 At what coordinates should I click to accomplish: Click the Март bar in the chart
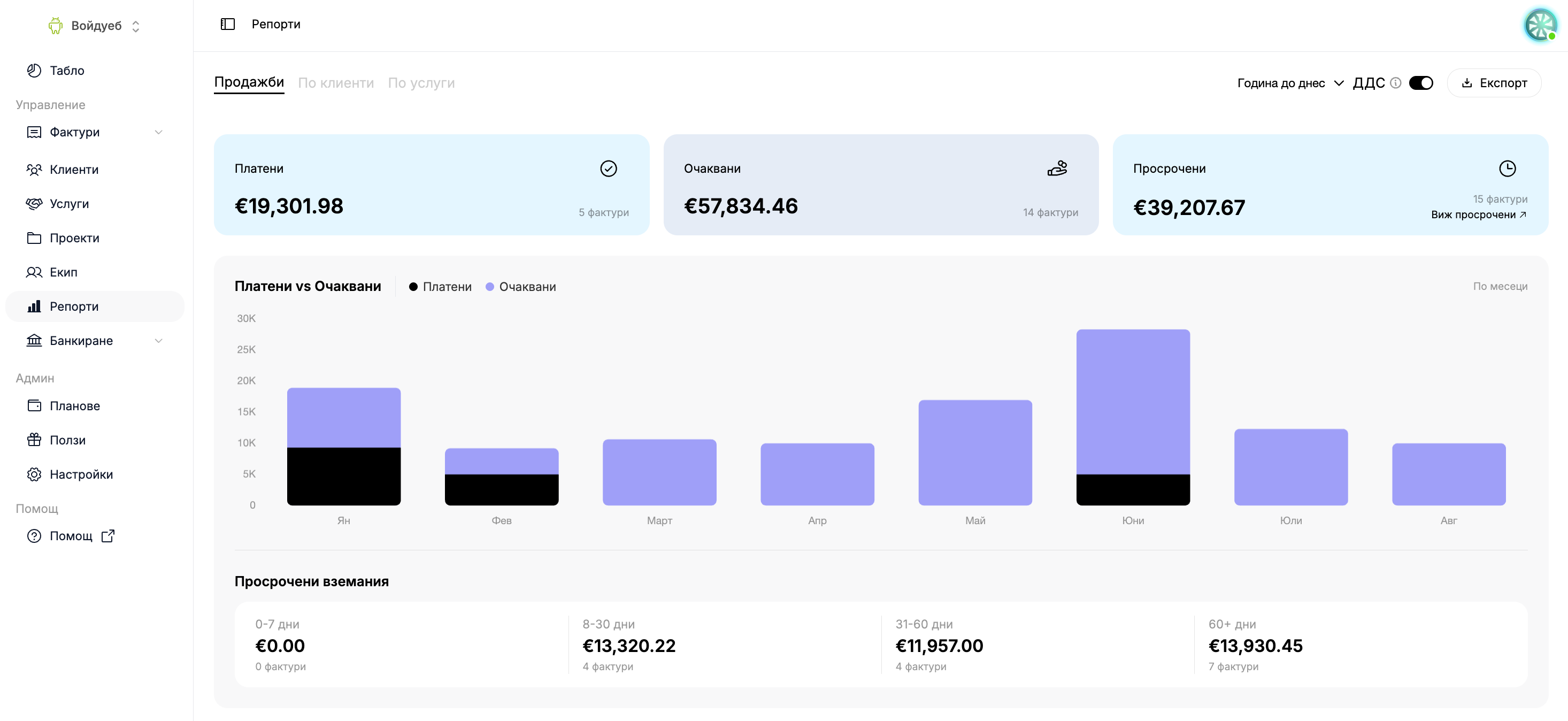click(659, 472)
